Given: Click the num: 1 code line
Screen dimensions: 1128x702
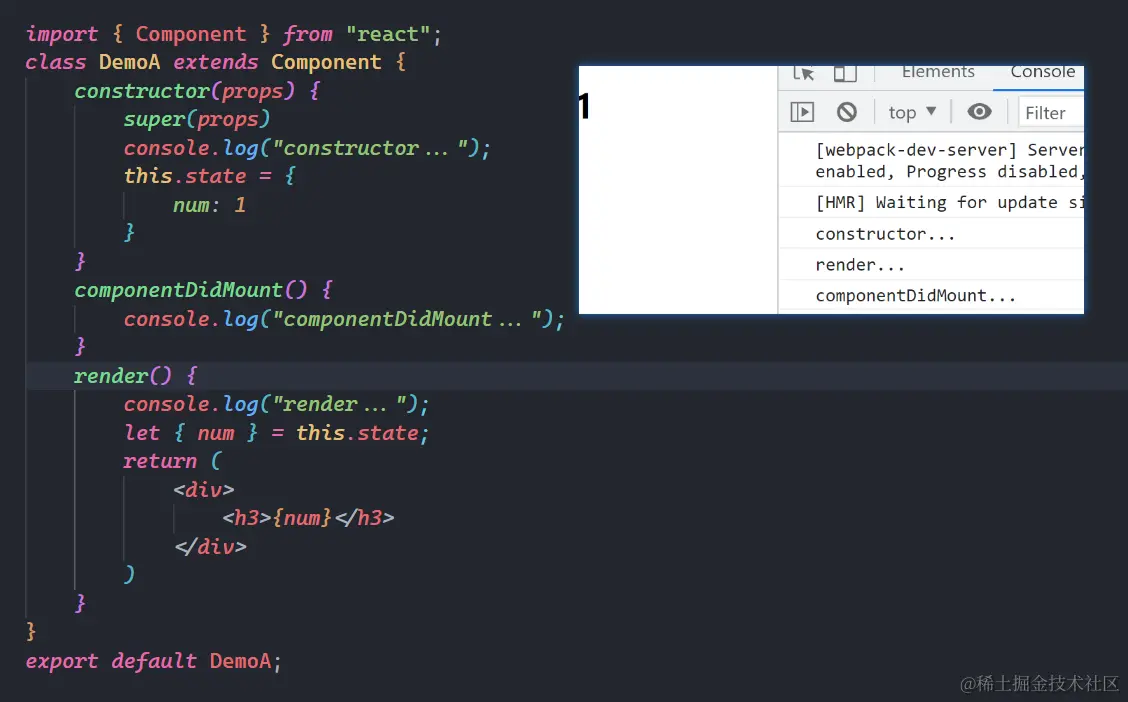Looking at the screenshot, I should tap(209, 205).
